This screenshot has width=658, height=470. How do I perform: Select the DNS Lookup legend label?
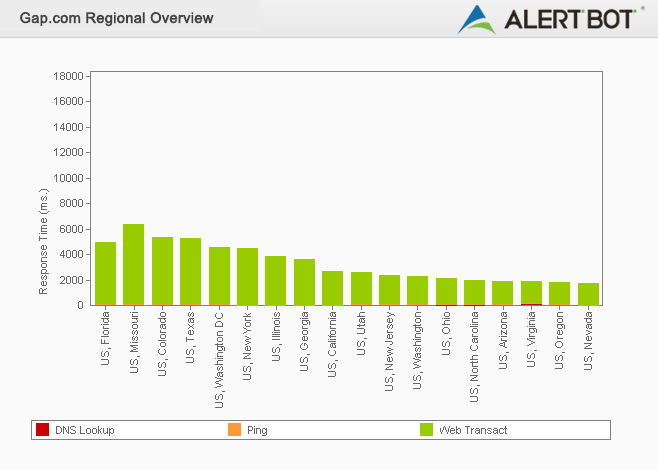tap(84, 430)
